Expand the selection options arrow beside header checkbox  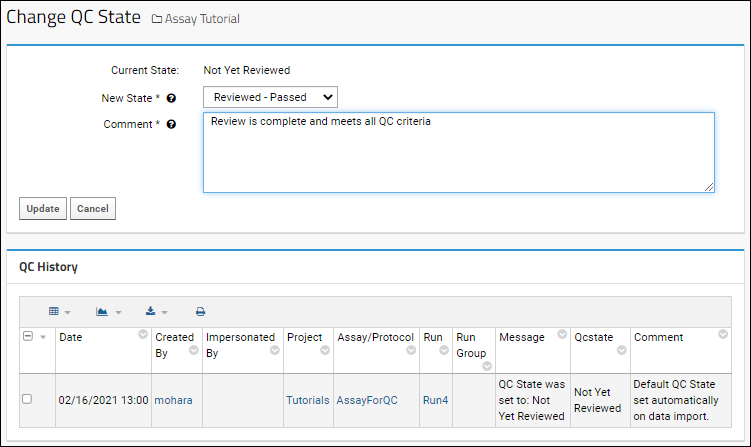click(43, 337)
